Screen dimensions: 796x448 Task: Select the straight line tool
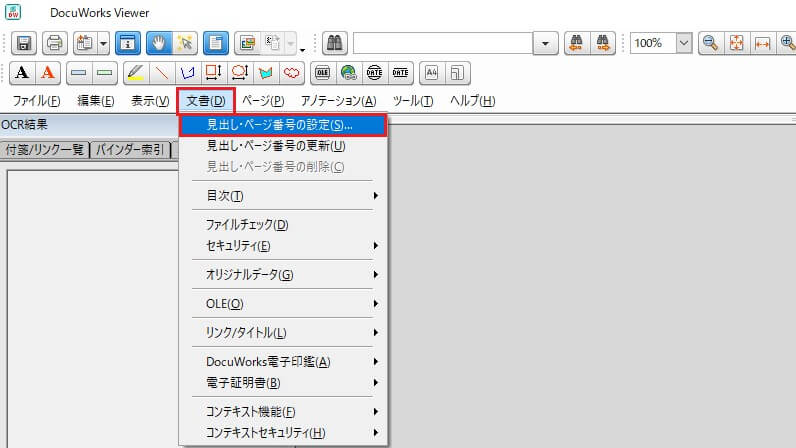(161, 73)
